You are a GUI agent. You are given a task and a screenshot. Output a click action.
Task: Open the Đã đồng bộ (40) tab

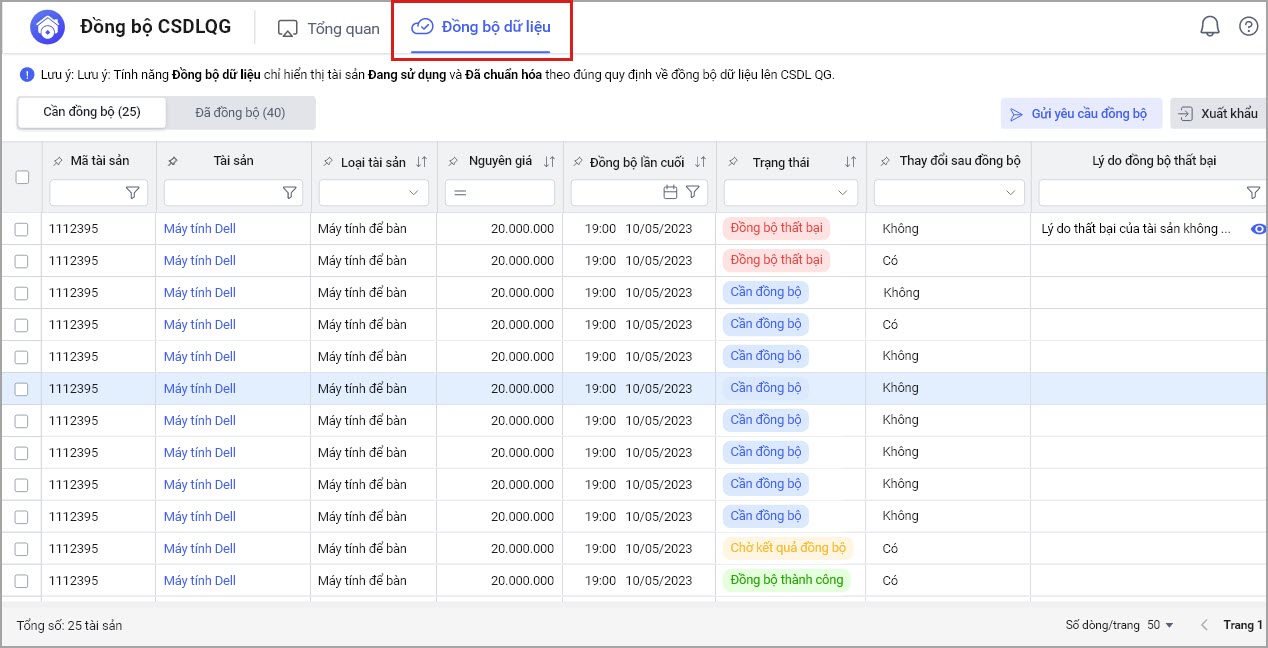point(240,113)
